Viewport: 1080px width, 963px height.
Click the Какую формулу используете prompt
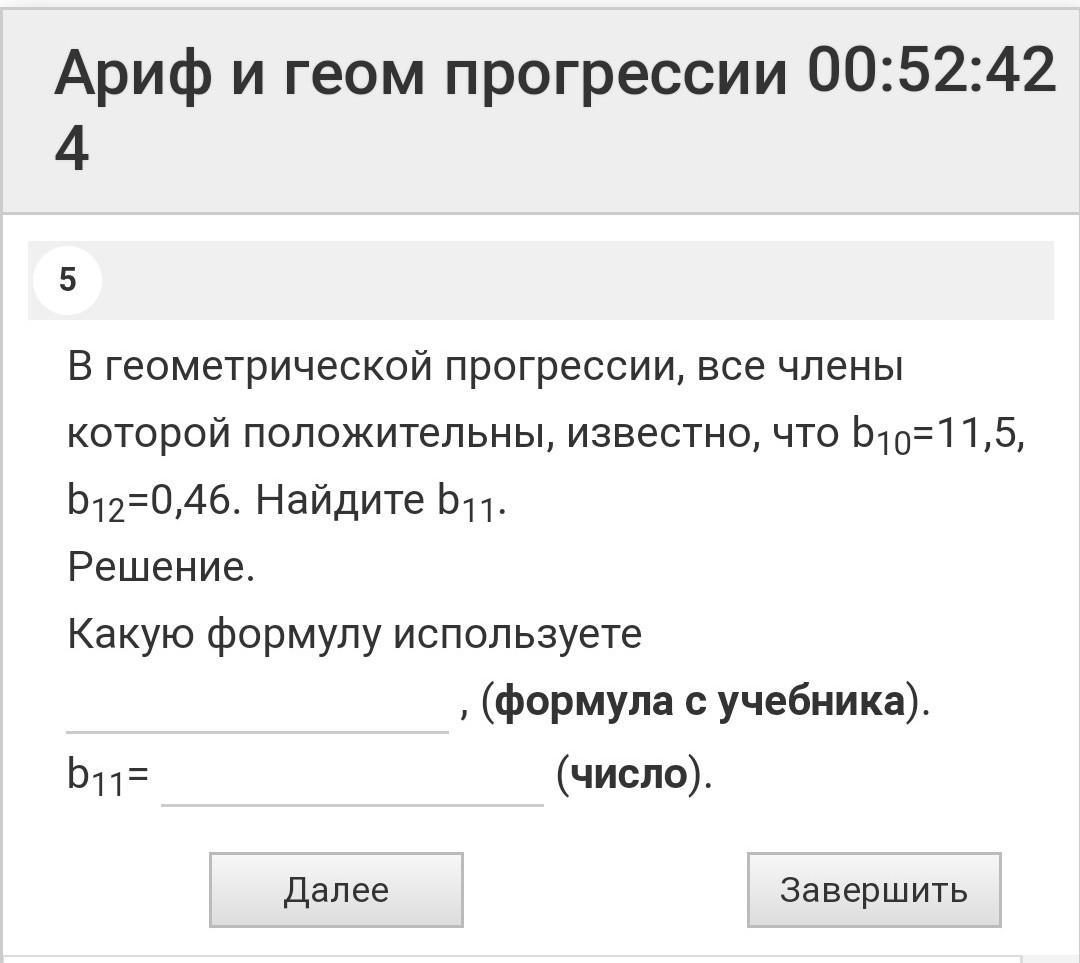pyautogui.click(x=354, y=634)
